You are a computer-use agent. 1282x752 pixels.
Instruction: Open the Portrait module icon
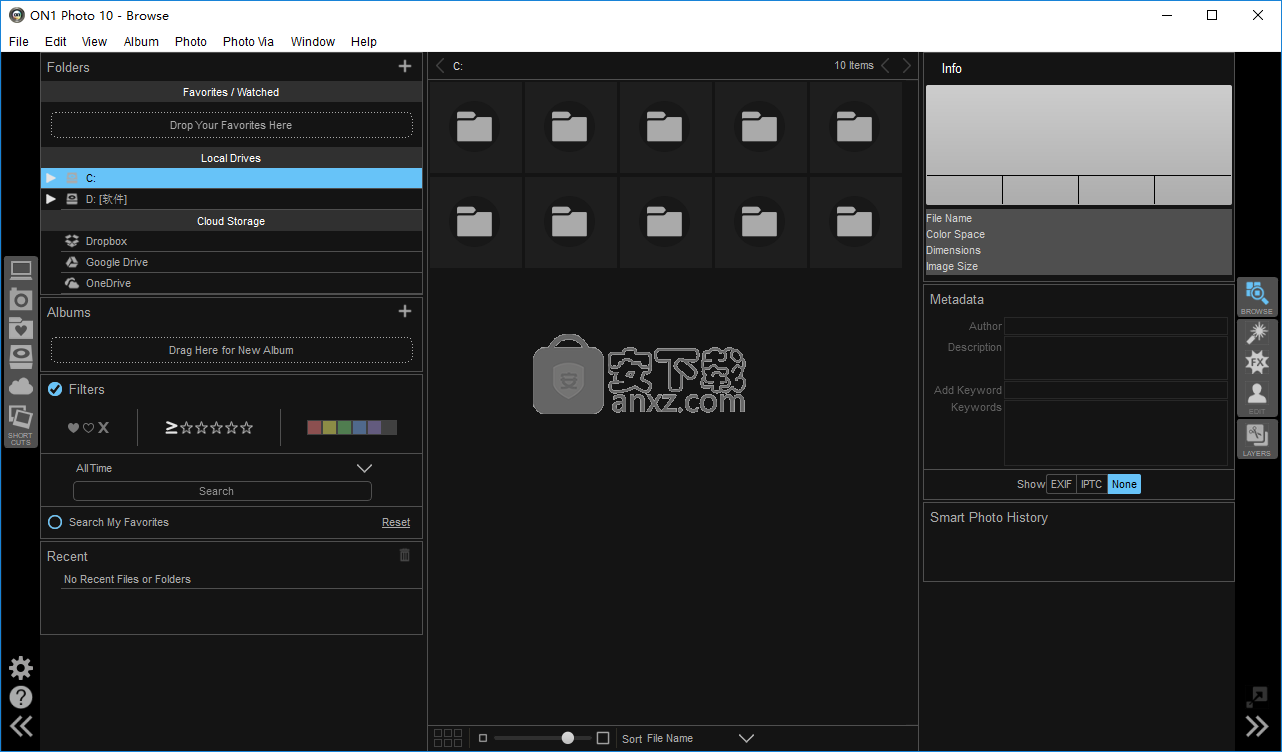click(1257, 392)
